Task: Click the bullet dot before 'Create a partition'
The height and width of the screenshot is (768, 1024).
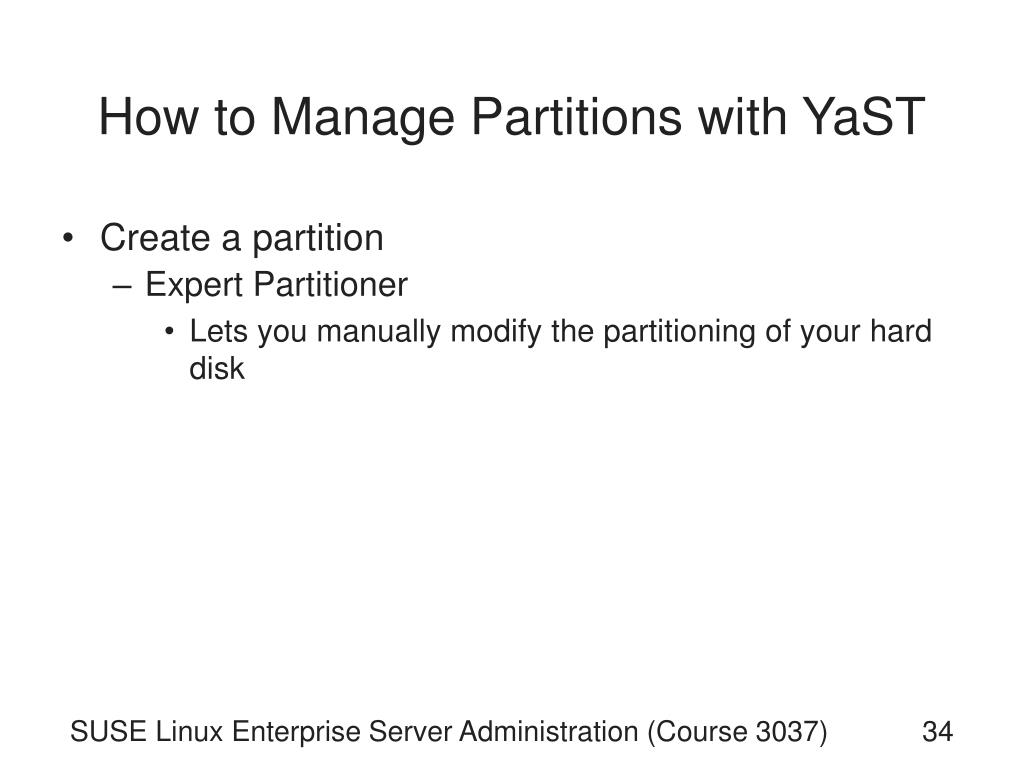Action: 68,238
